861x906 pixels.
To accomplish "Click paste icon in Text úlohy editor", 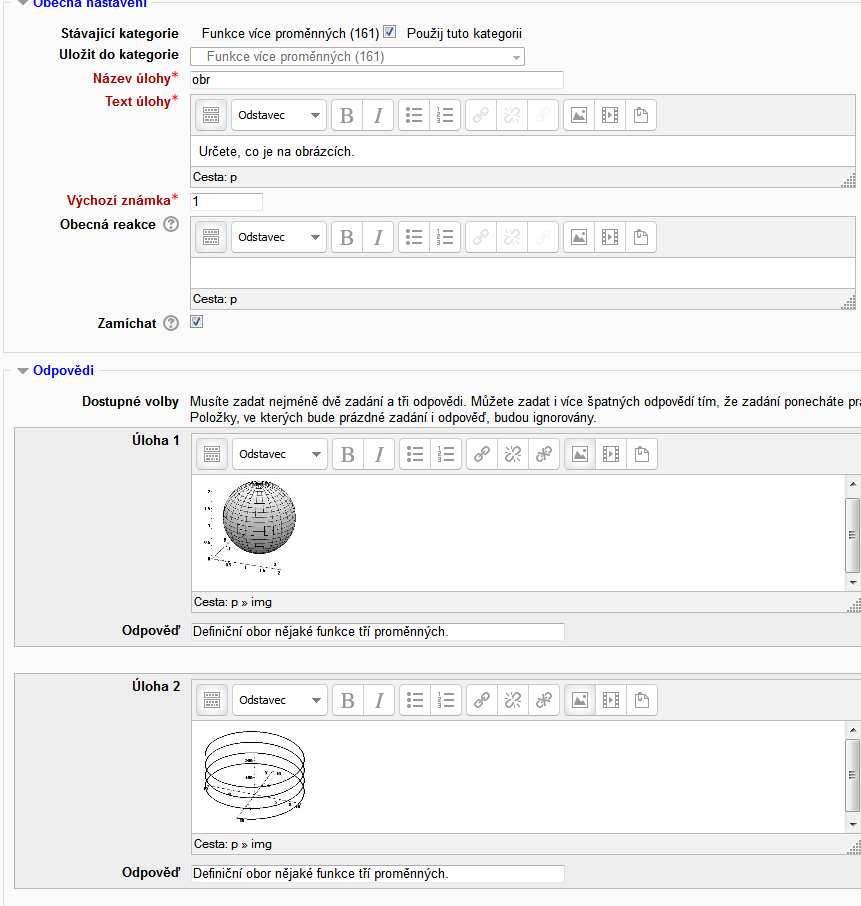I will point(641,115).
